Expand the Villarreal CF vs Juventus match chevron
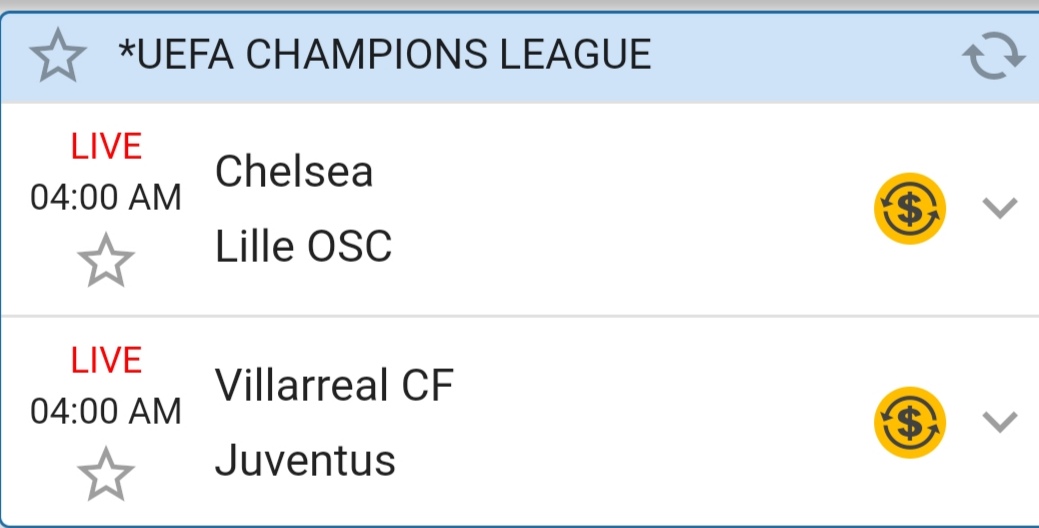 tap(999, 421)
